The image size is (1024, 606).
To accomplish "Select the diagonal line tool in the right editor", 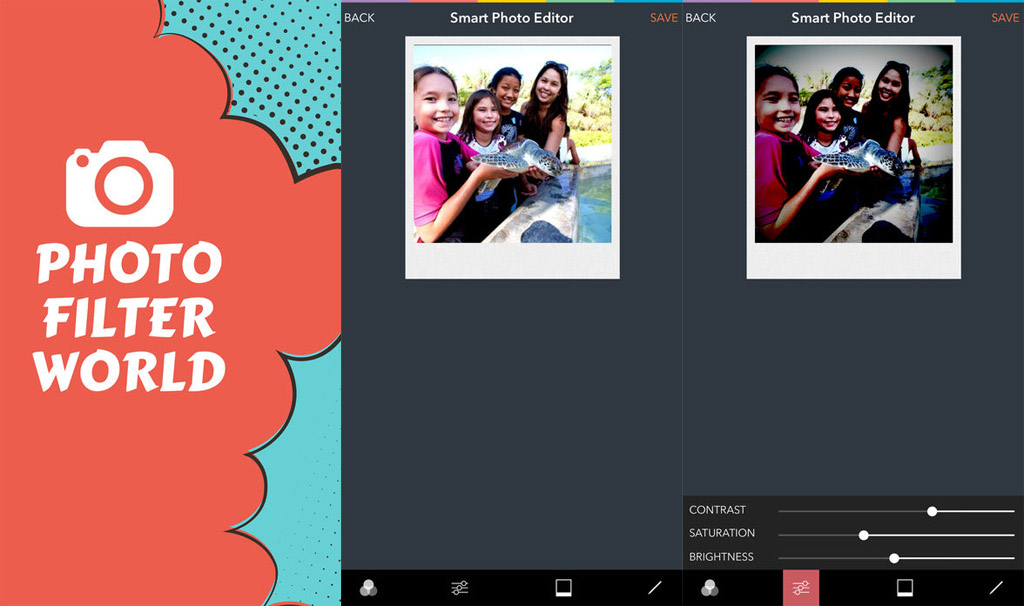I will [996, 588].
